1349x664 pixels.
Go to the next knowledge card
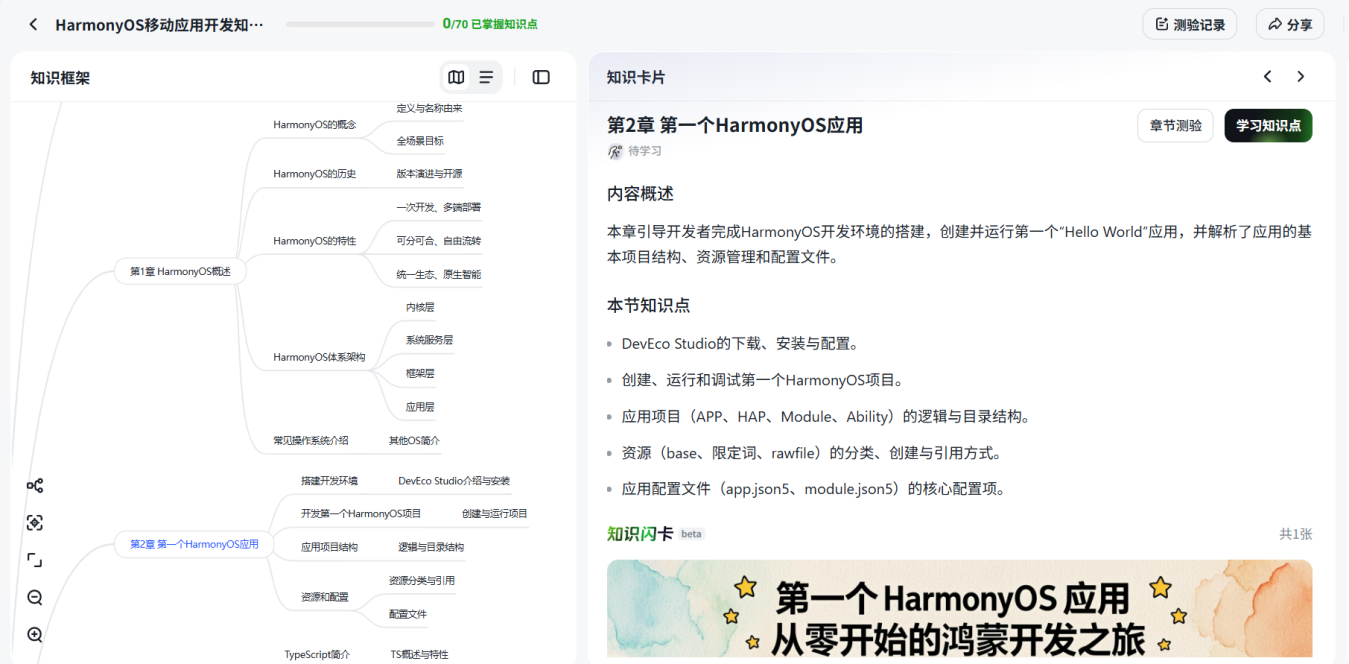tap(1301, 77)
